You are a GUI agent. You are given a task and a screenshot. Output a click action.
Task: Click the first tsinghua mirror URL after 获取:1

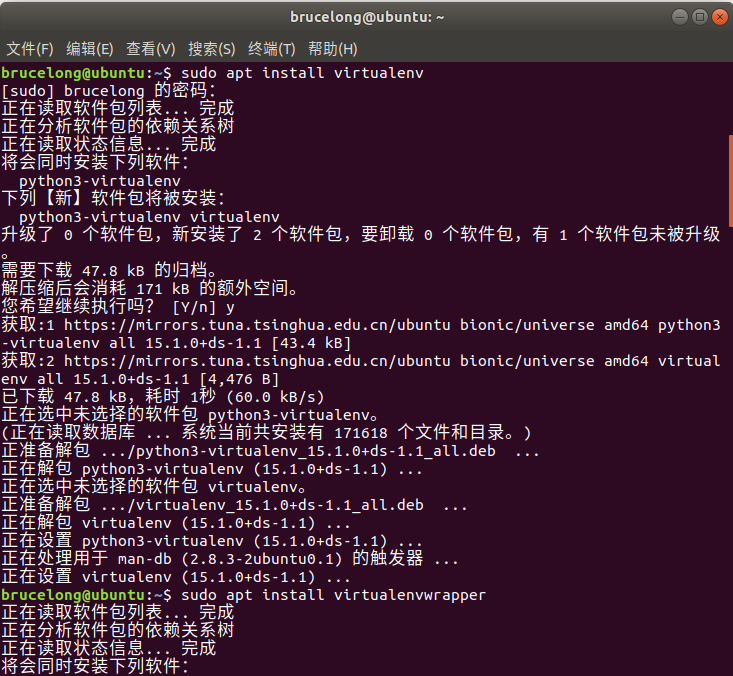point(257,325)
